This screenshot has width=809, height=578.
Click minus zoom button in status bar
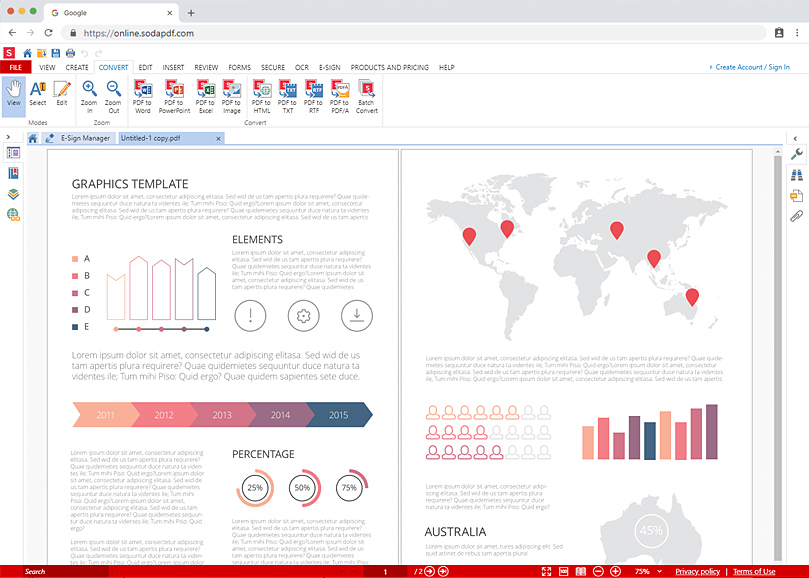click(598, 571)
